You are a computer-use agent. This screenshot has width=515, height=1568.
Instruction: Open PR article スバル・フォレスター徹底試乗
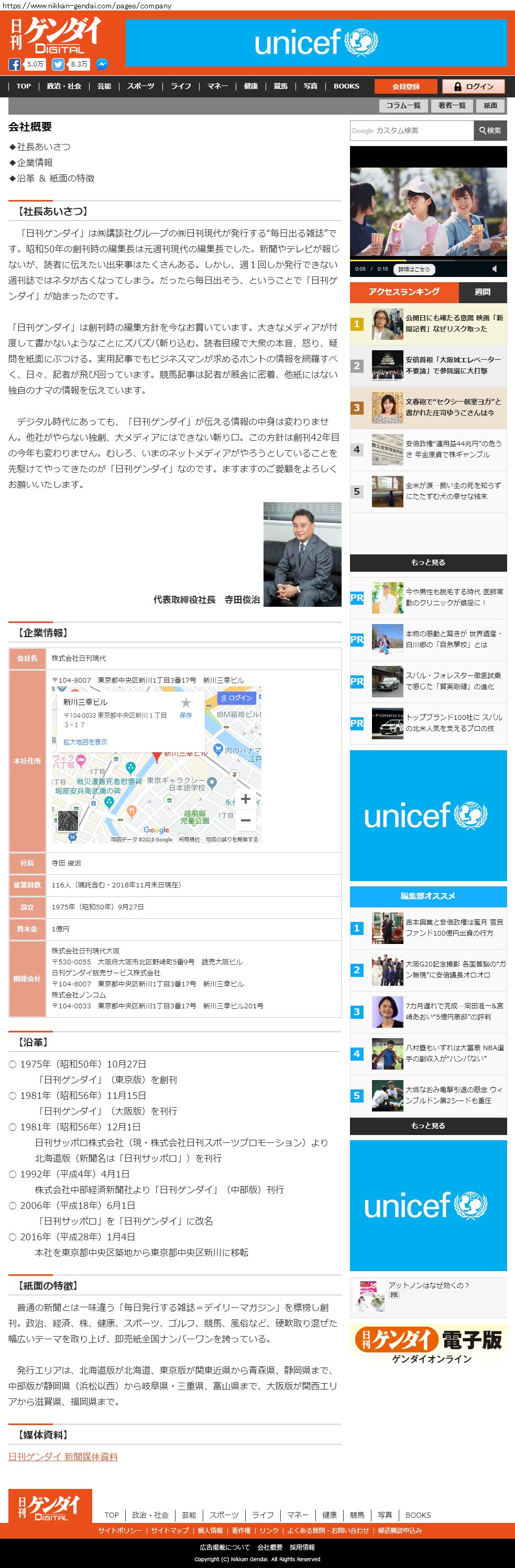click(x=429, y=682)
